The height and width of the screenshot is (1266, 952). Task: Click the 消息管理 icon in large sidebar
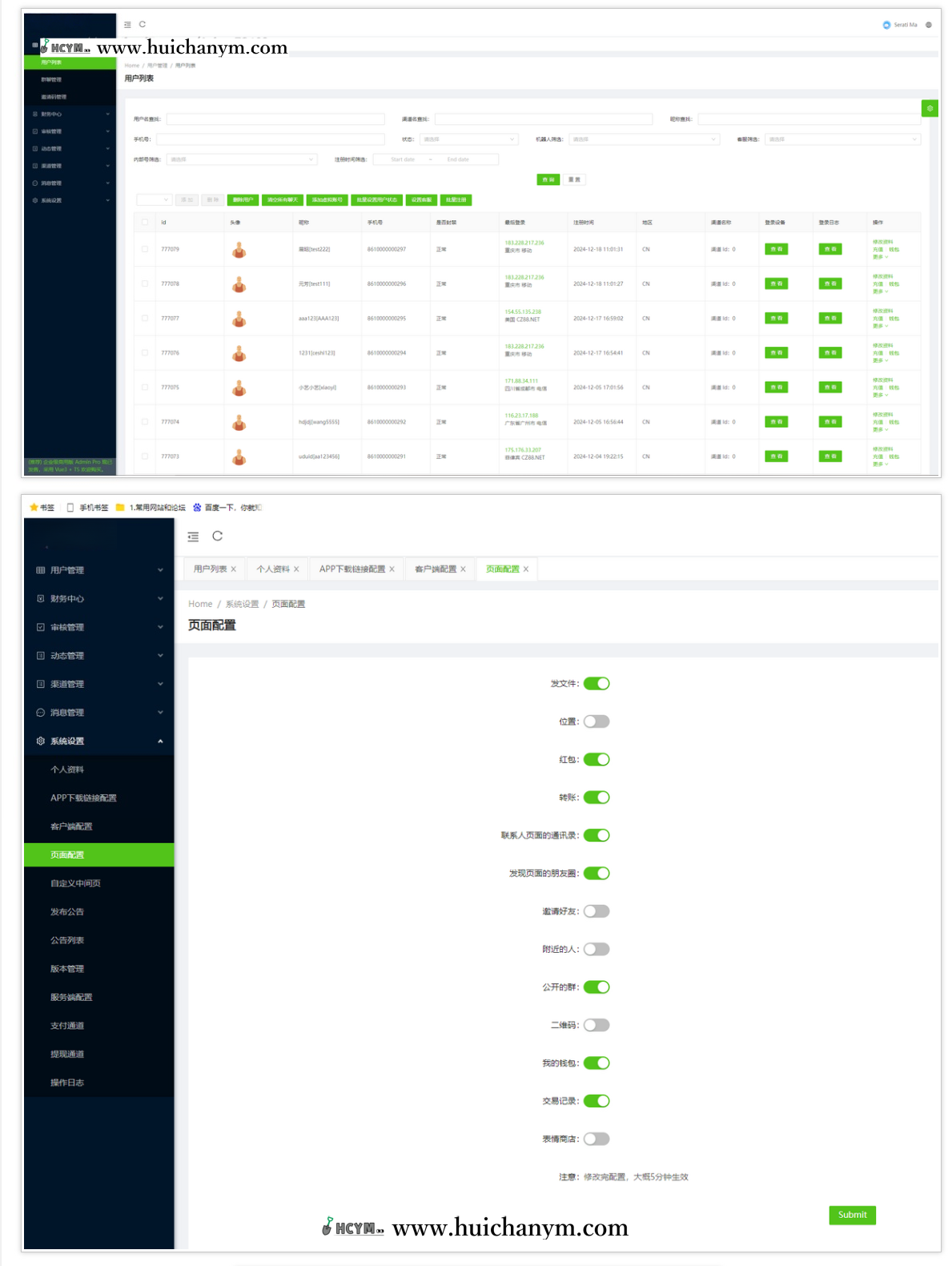(x=40, y=713)
